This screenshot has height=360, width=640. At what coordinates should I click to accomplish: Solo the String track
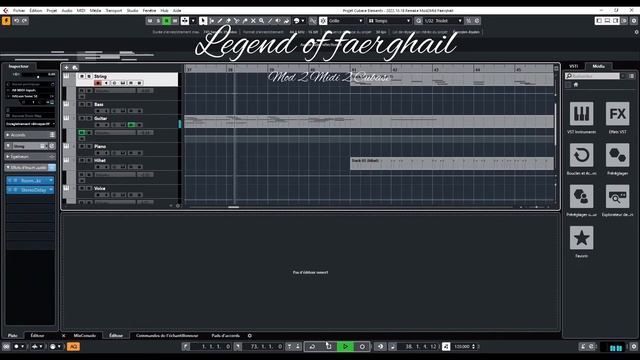click(89, 76)
